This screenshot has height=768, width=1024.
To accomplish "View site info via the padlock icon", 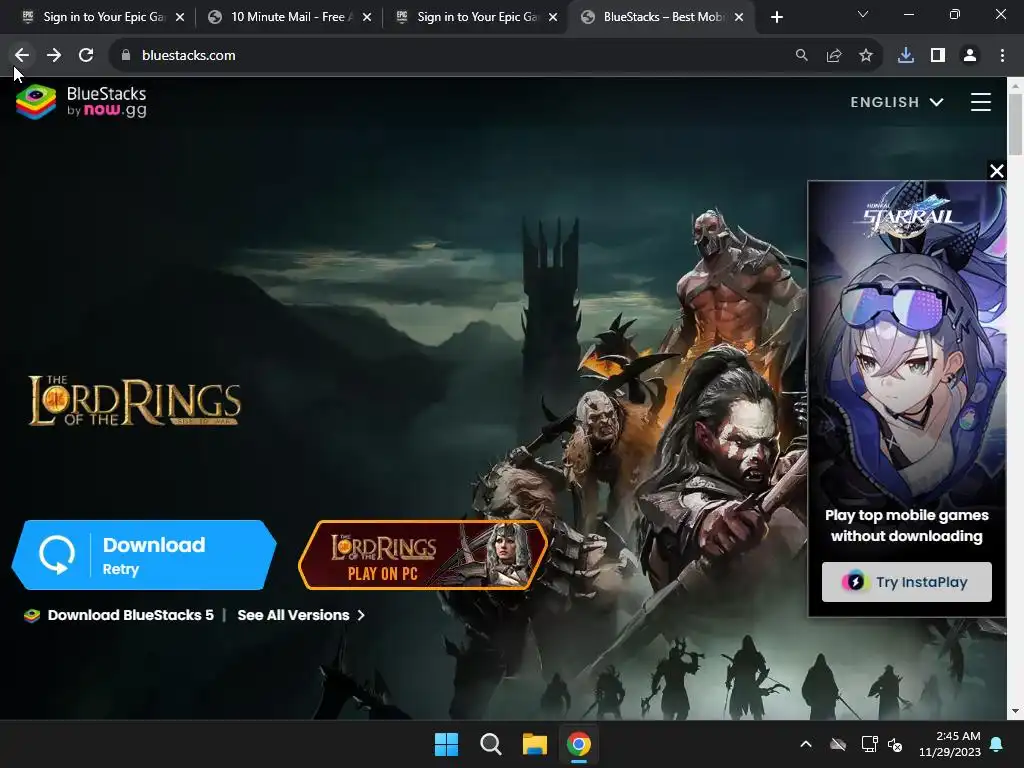I will (x=126, y=56).
